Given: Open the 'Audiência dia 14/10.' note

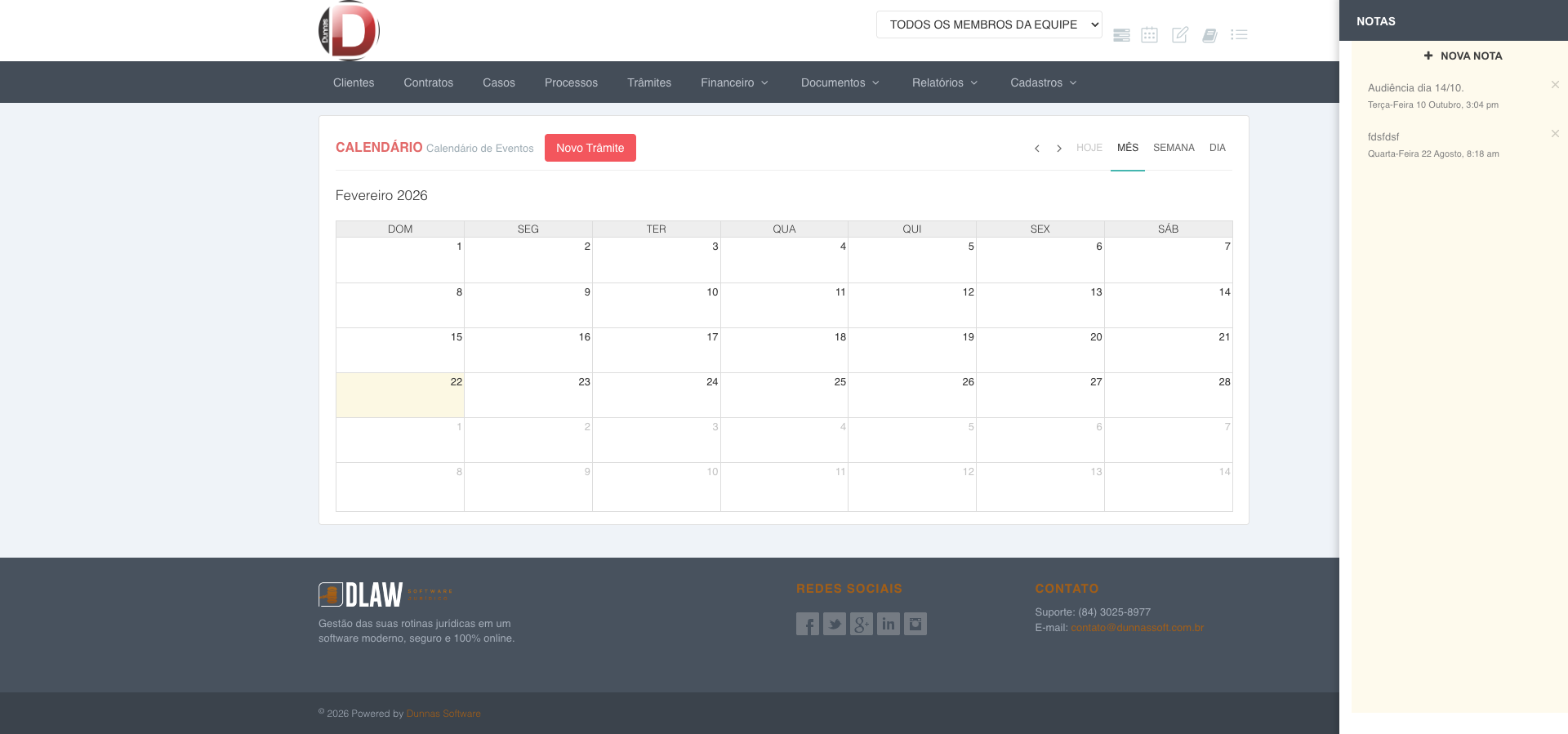Looking at the screenshot, I should (x=1416, y=88).
